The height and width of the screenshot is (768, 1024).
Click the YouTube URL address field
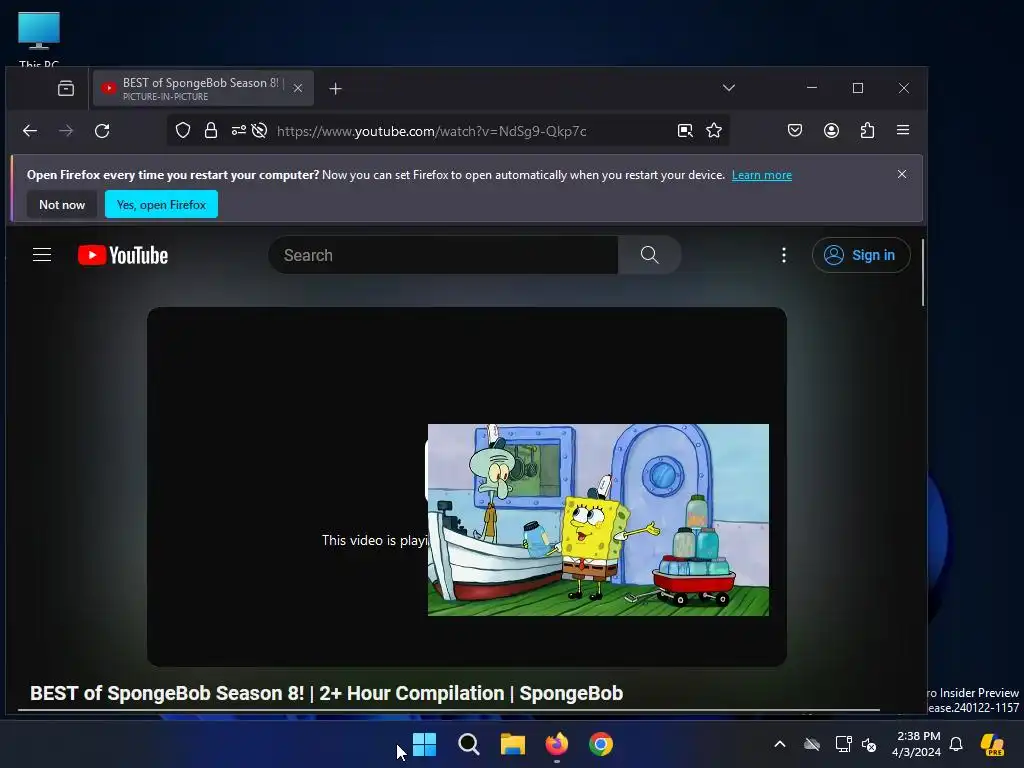[431, 131]
